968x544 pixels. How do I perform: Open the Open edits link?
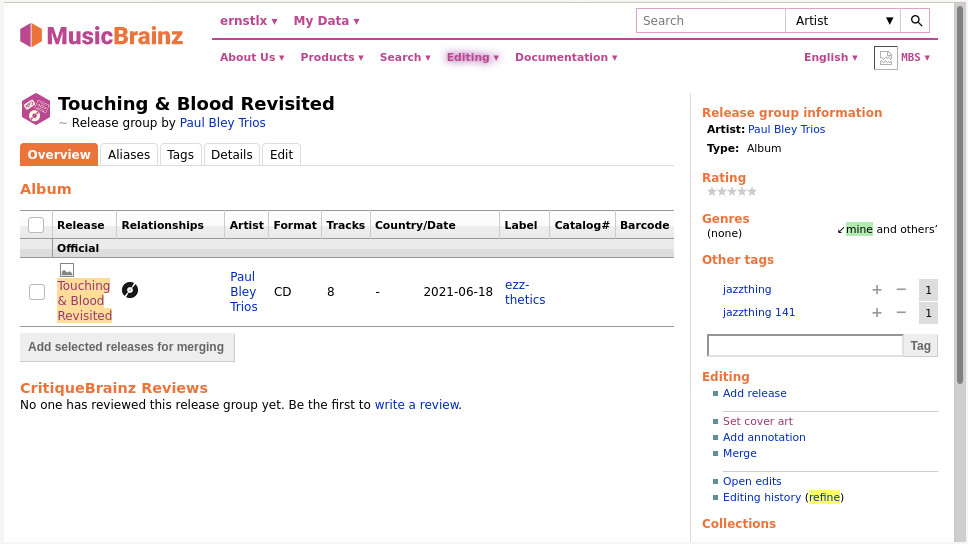point(752,481)
